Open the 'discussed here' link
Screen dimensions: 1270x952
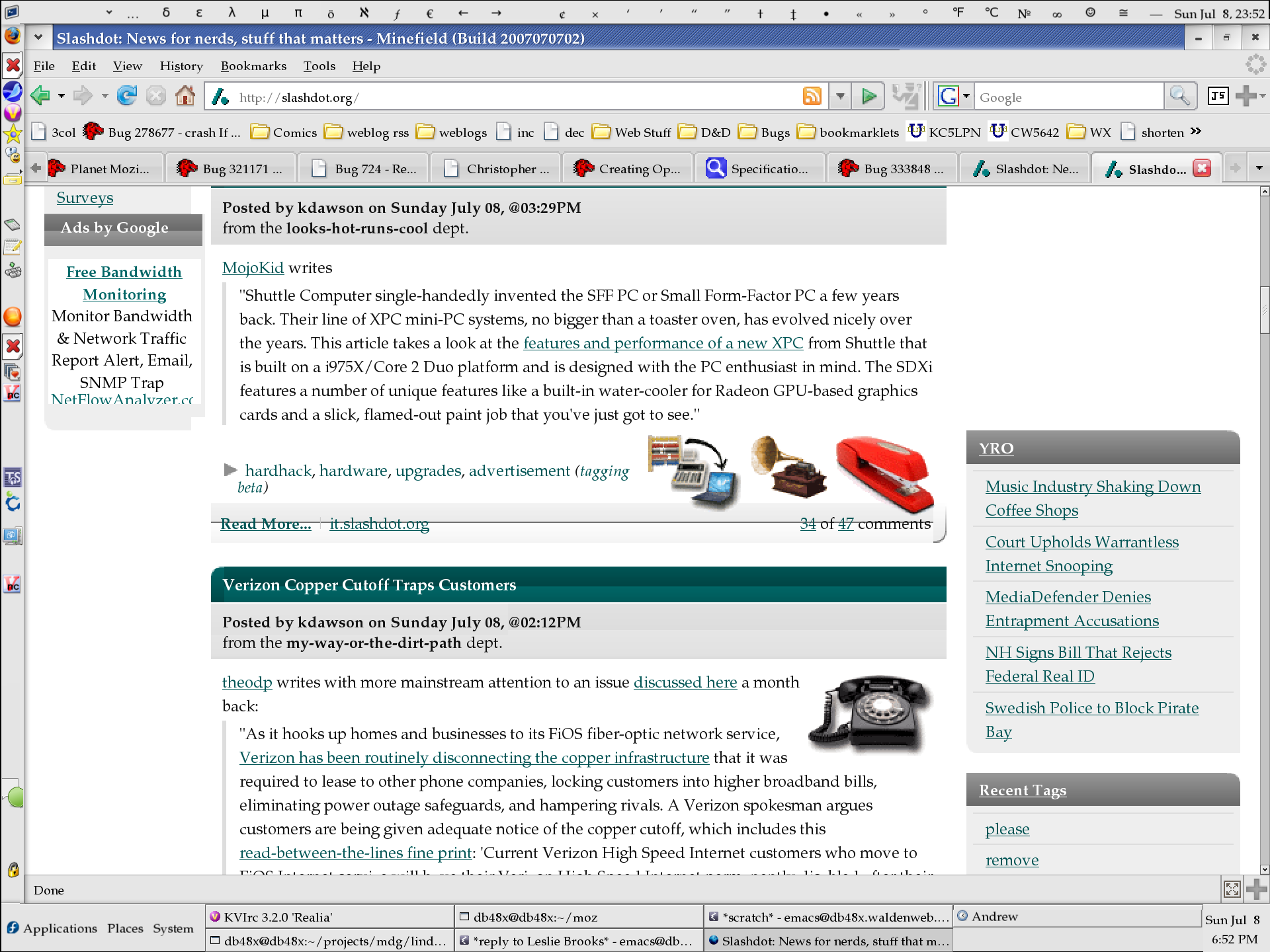click(x=685, y=682)
